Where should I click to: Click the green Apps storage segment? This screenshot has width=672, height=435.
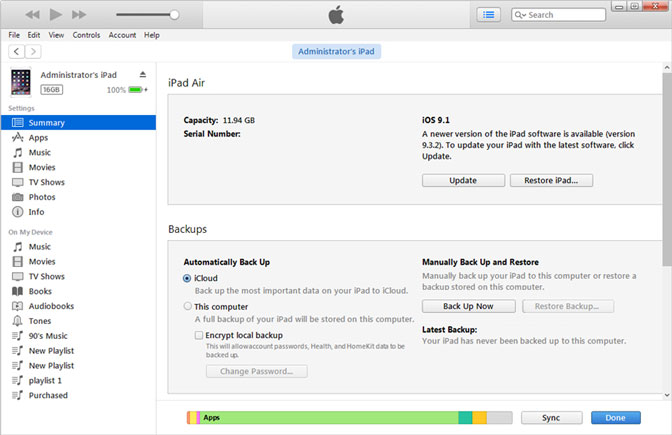[329, 417]
